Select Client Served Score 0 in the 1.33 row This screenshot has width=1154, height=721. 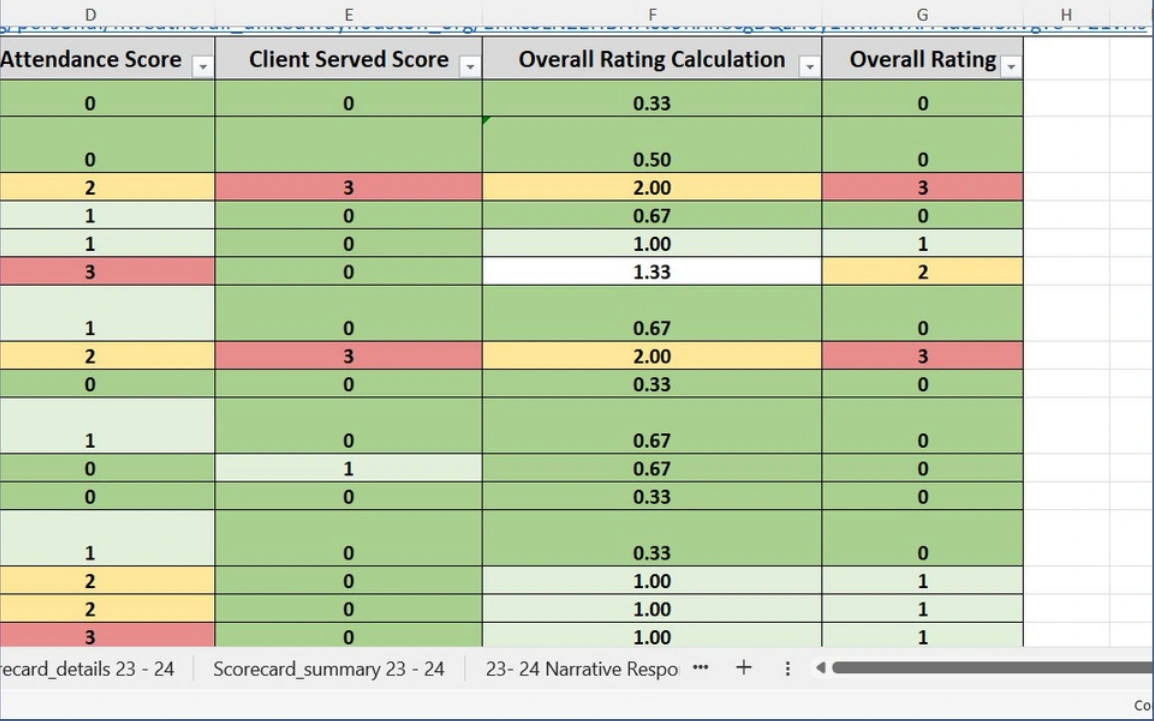(349, 271)
